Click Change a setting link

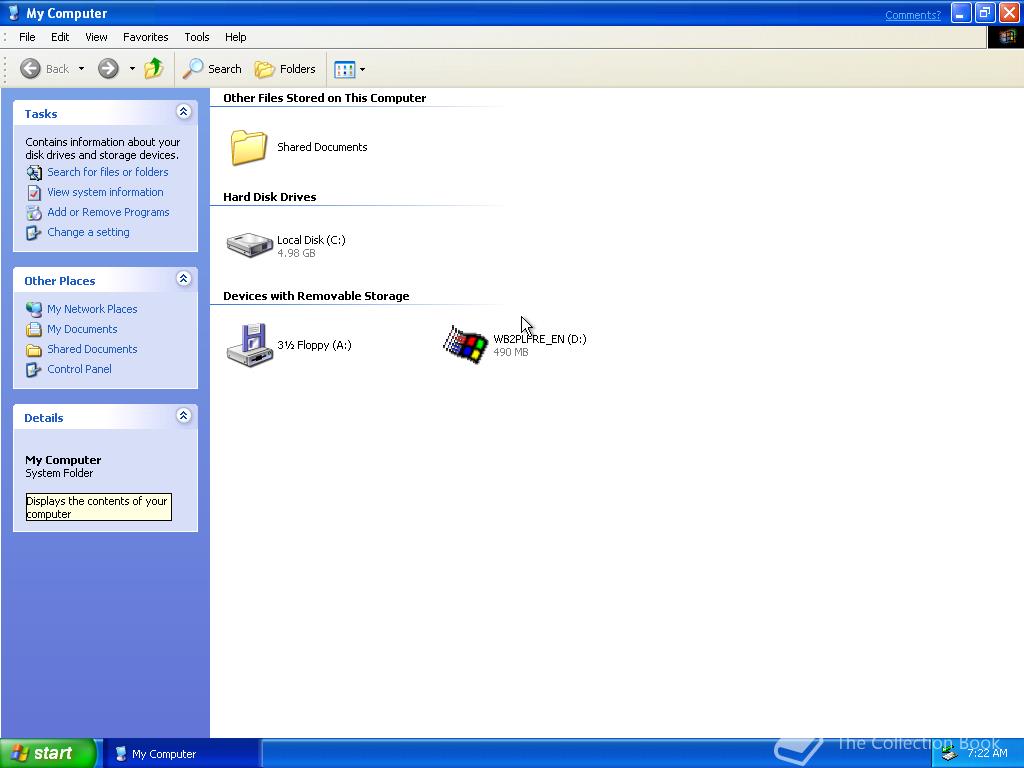[x=88, y=232]
